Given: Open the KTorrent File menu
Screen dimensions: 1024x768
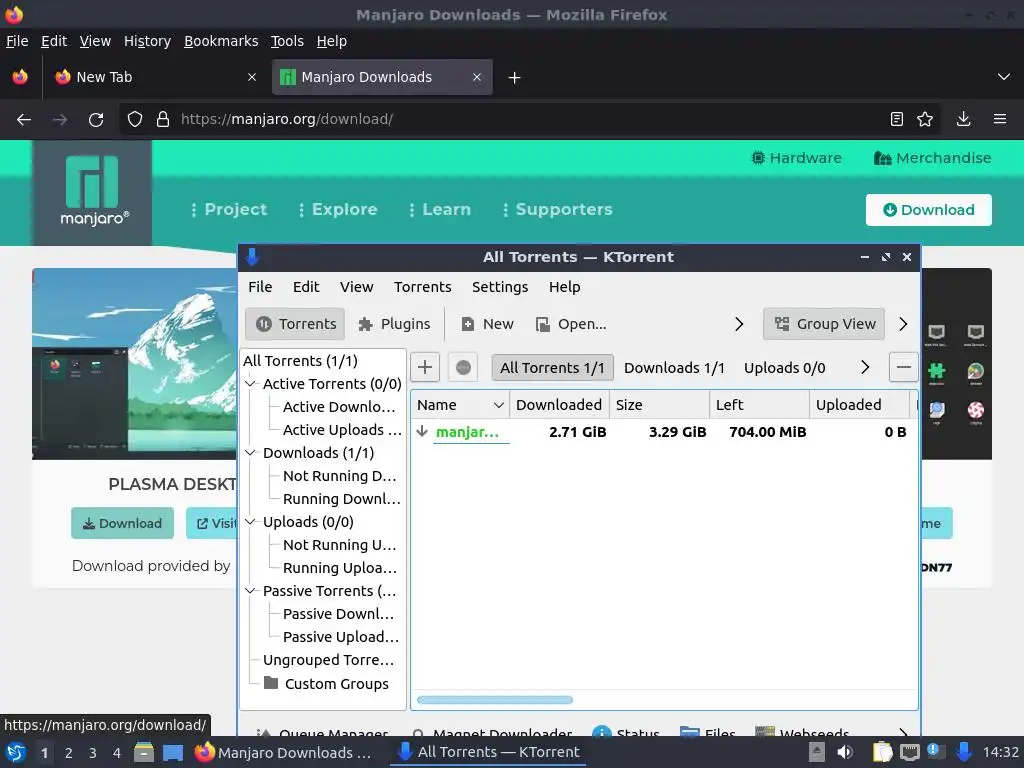Looking at the screenshot, I should click(260, 287).
